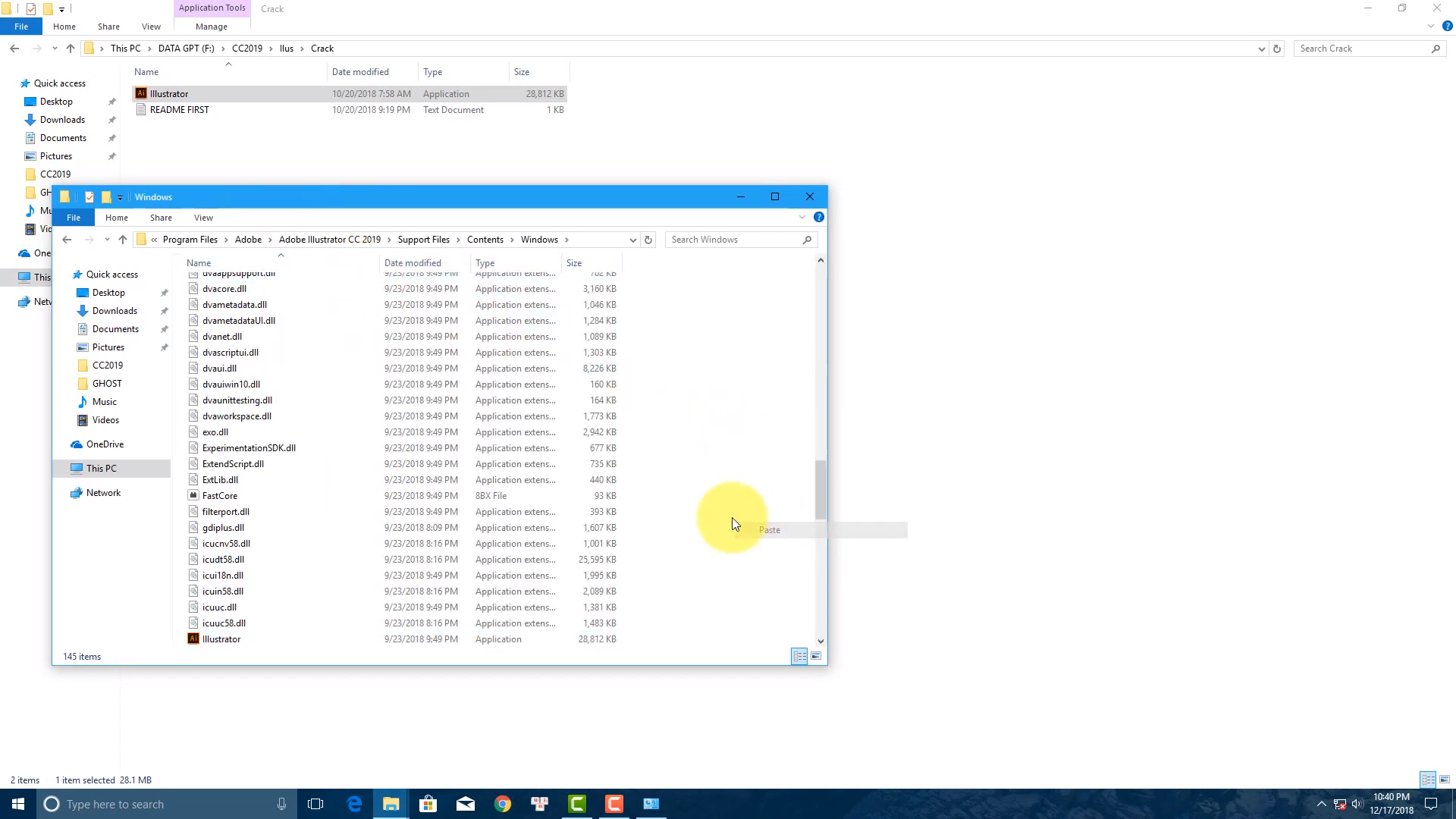1456x819 pixels.
Task: Open address history dropdown in Windows window
Action: click(632, 240)
